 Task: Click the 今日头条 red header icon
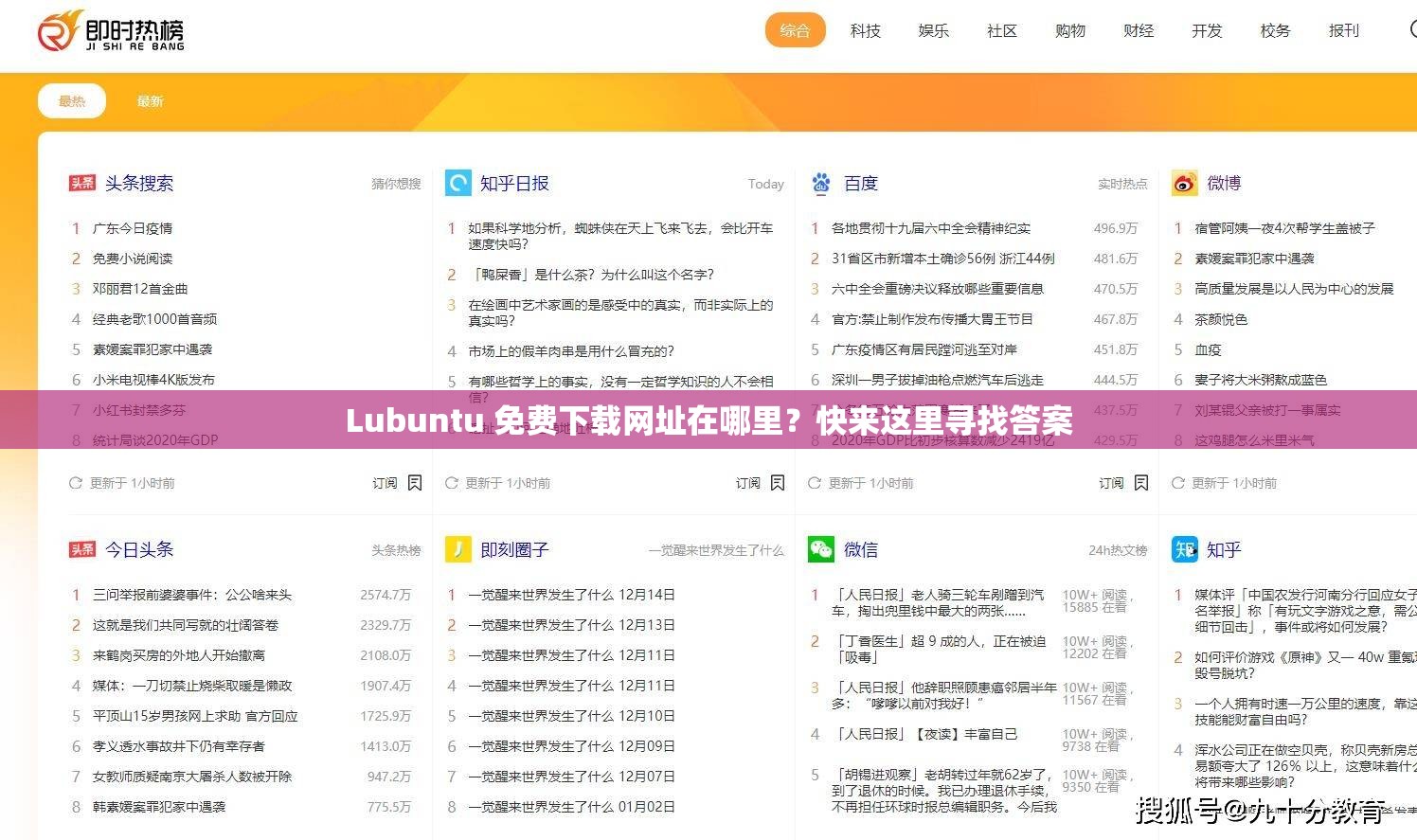click(x=82, y=549)
